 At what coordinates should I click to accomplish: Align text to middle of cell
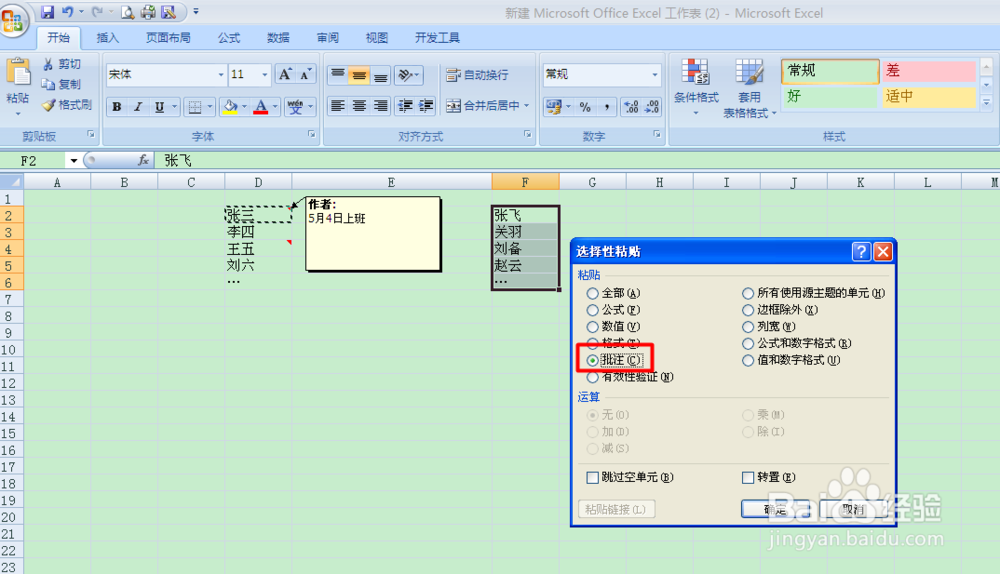[x=359, y=75]
